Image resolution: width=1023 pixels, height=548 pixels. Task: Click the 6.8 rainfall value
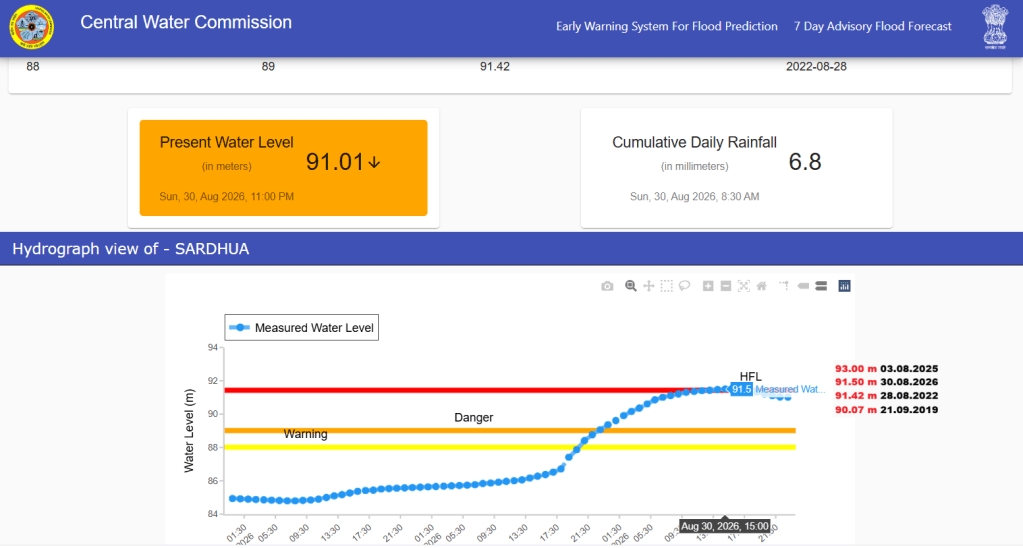(805, 162)
